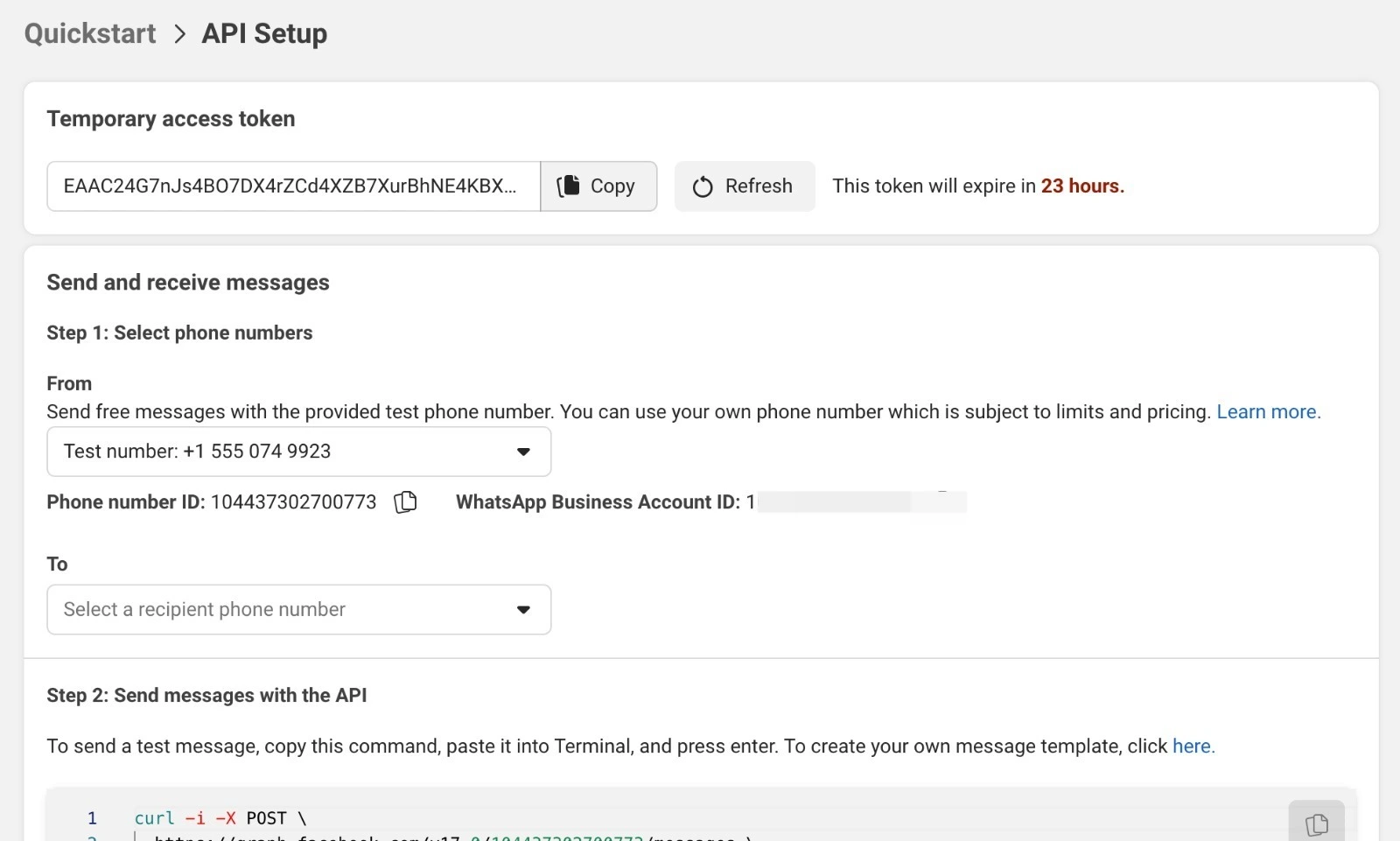1400x841 pixels.
Task: Click the breadcrumb chevron separator
Action: (179, 34)
